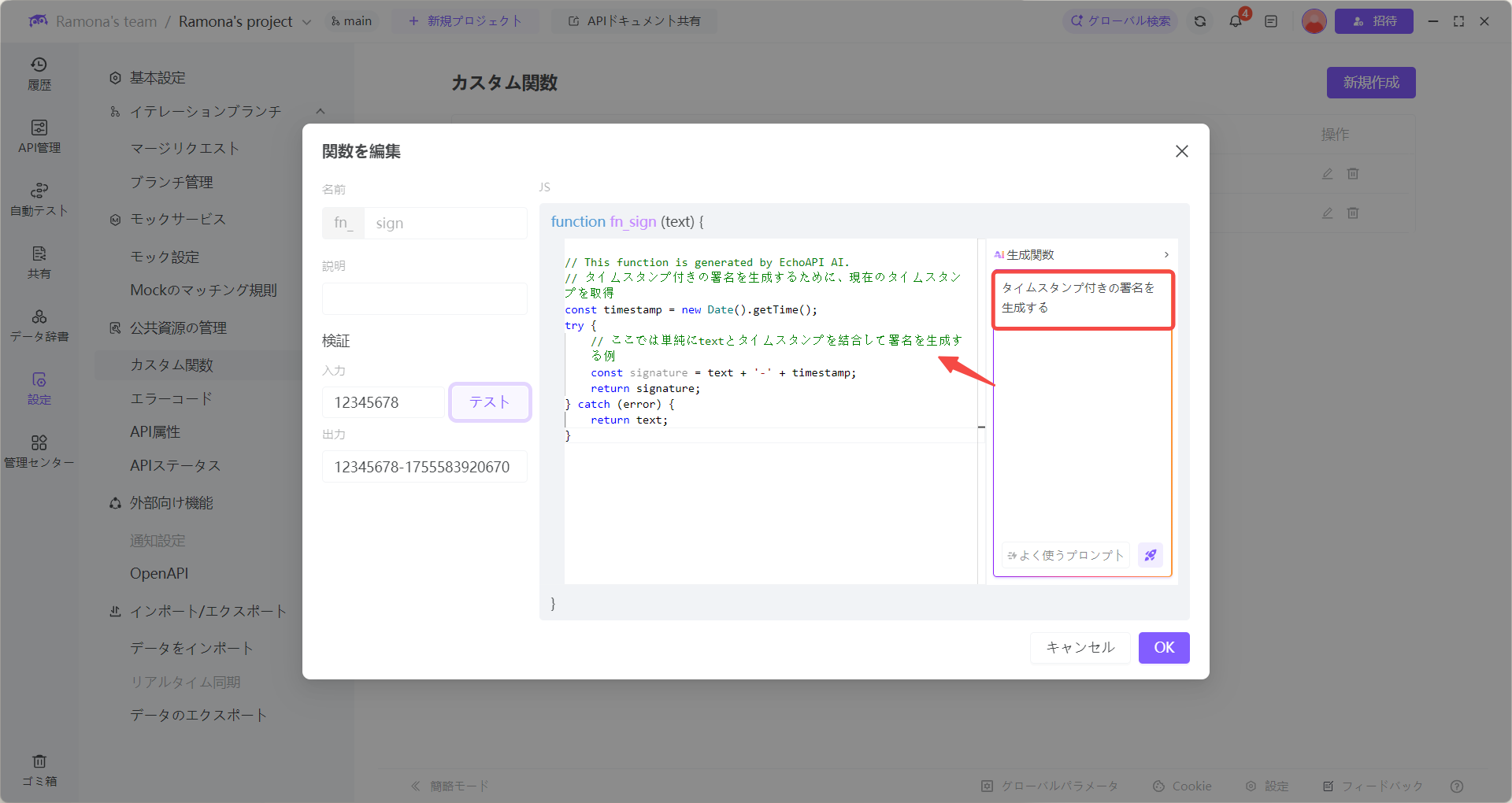1512x803 pixels.
Task: Click APIドキュメント共有 button
Action: pos(635,21)
